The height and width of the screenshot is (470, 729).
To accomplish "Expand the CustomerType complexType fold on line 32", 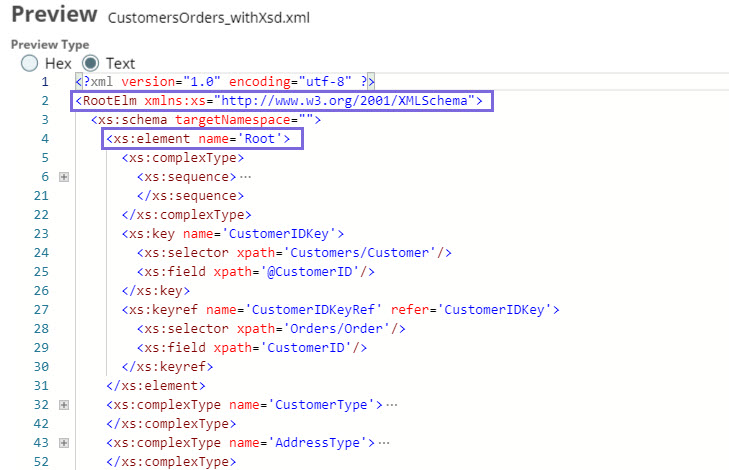I will point(63,404).
